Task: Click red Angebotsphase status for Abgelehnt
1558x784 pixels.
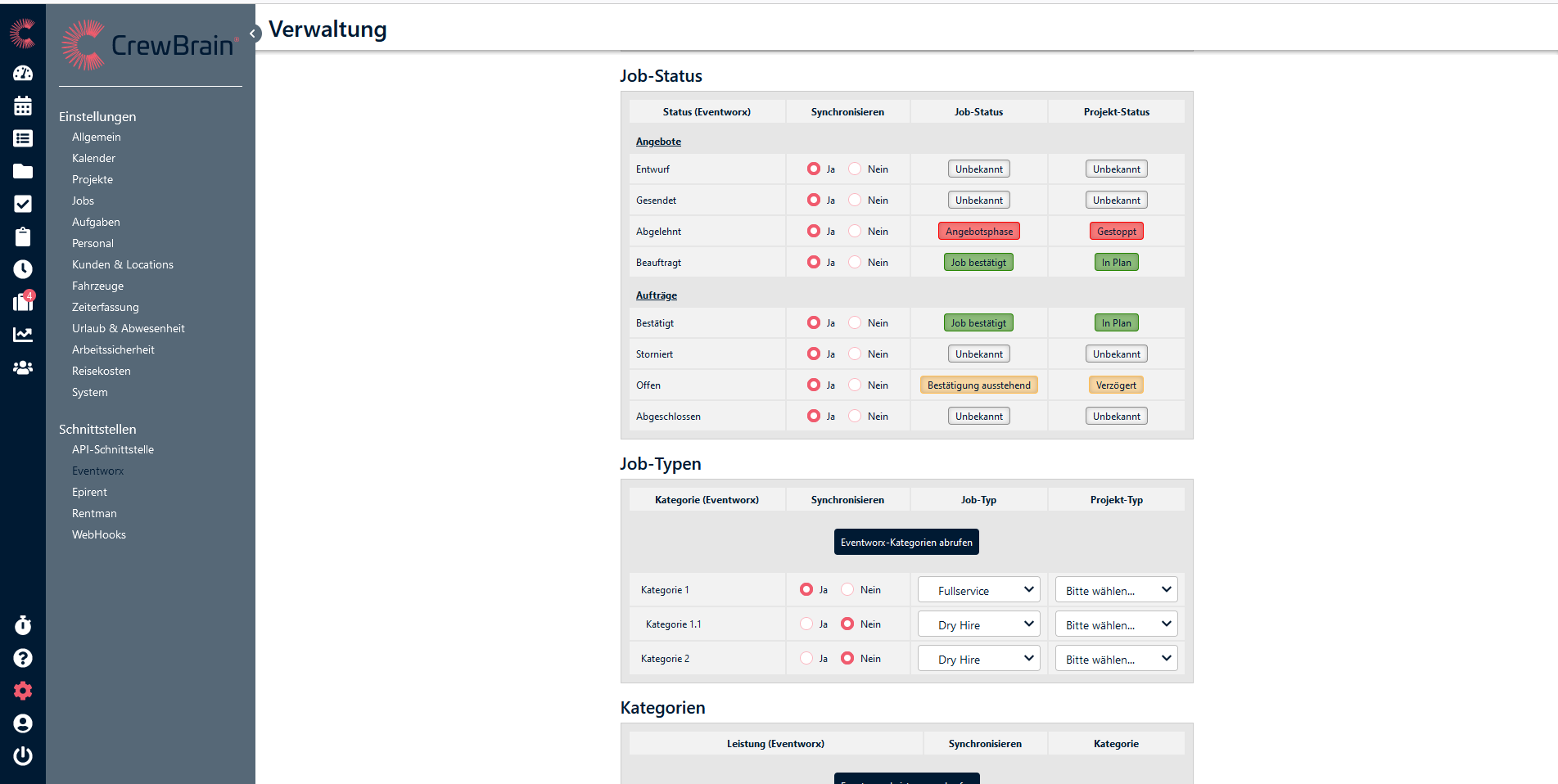Action: coord(978,232)
